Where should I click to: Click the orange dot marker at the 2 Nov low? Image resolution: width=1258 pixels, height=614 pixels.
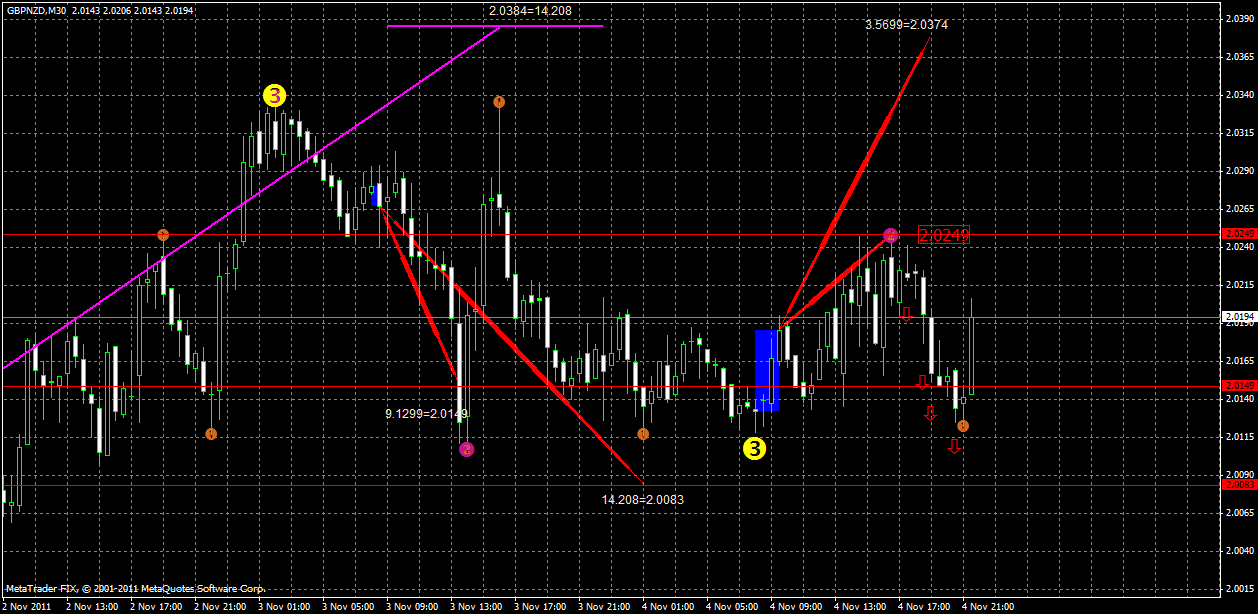coord(210,433)
